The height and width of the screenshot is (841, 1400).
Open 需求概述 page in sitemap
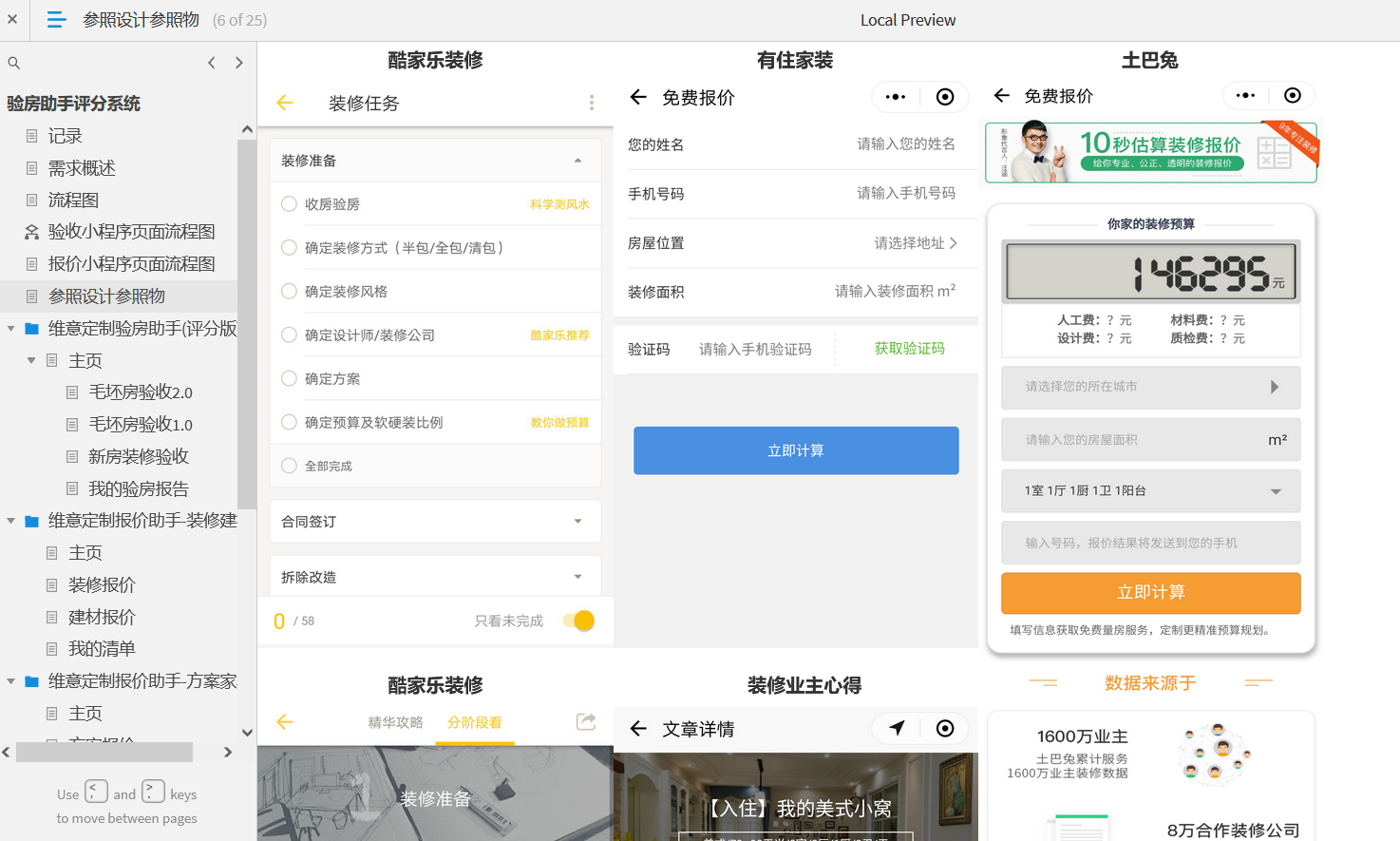point(82,168)
